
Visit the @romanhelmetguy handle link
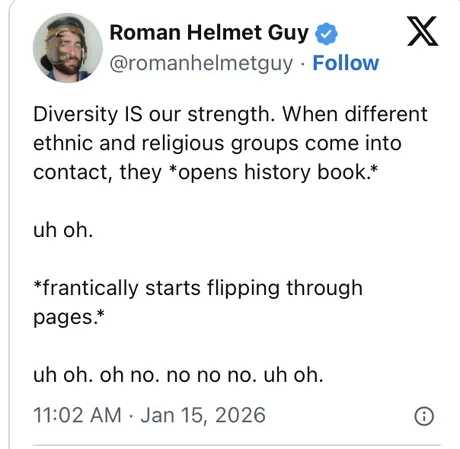click(201, 63)
